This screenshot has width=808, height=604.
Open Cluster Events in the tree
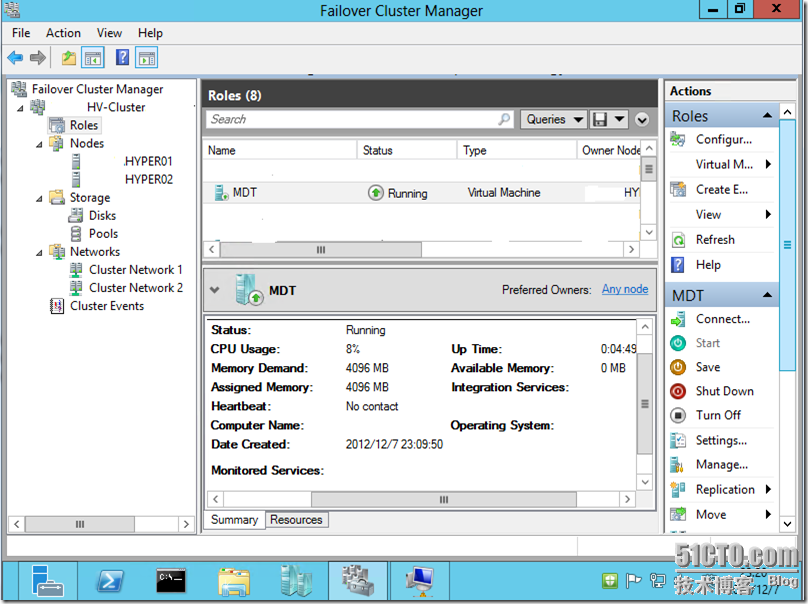(107, 306)
